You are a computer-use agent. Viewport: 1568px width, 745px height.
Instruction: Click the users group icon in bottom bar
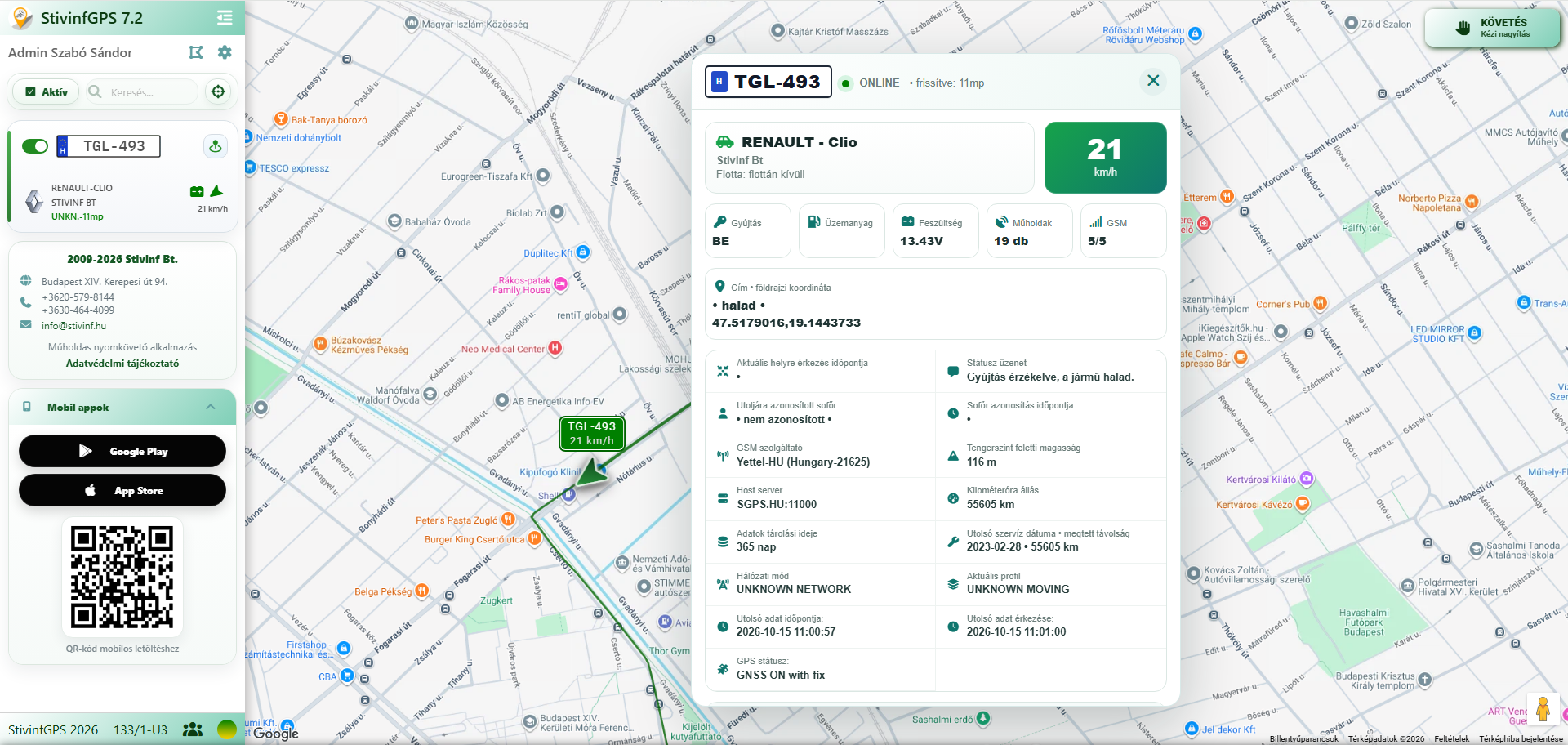pyautogui.click(x=193, y=729)
